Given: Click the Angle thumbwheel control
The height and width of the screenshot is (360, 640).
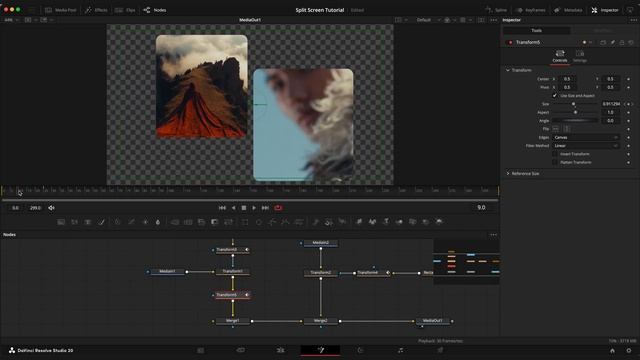Looking at the screenshot, I should [x=575, y=121].
